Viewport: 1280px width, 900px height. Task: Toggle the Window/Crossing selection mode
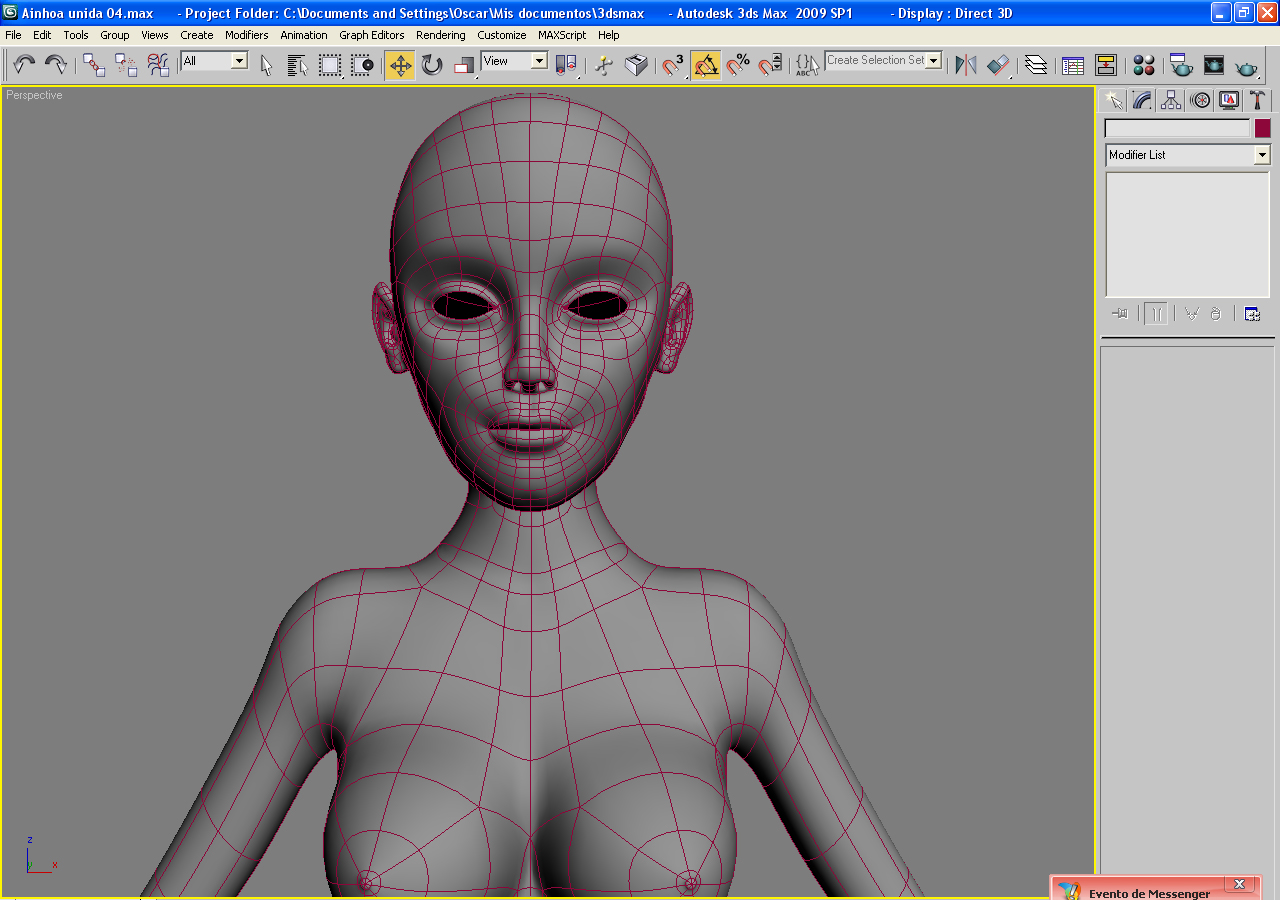pyautogui.click(x=362, y=65)
